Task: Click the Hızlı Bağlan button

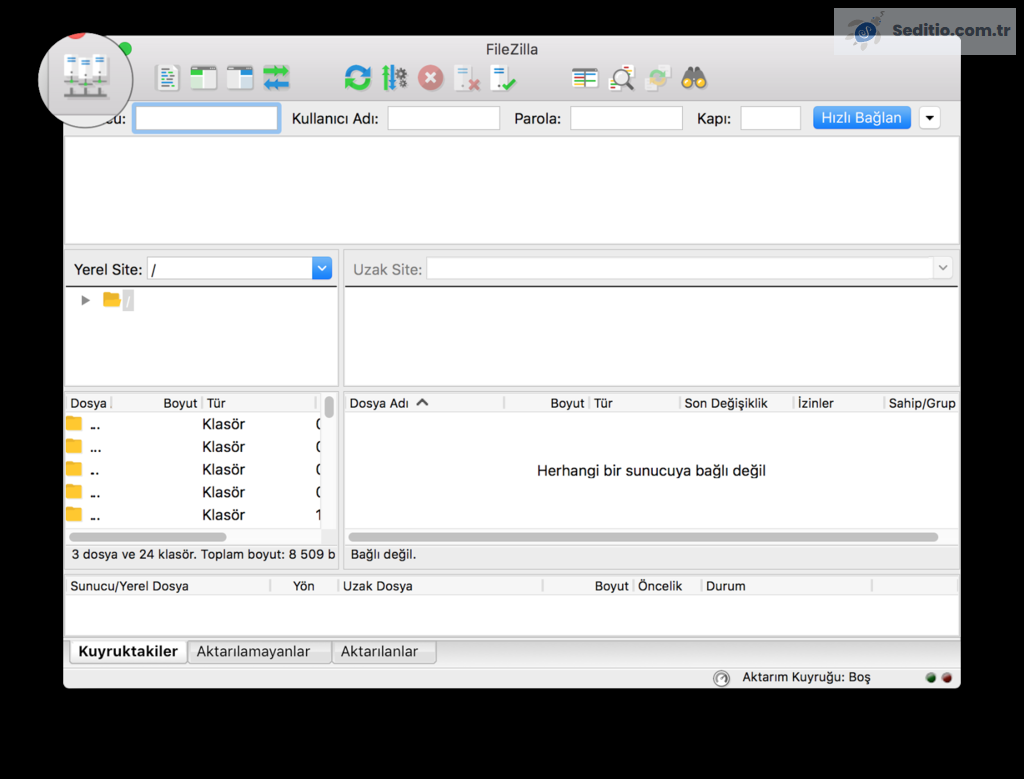Action: [861, 118]
